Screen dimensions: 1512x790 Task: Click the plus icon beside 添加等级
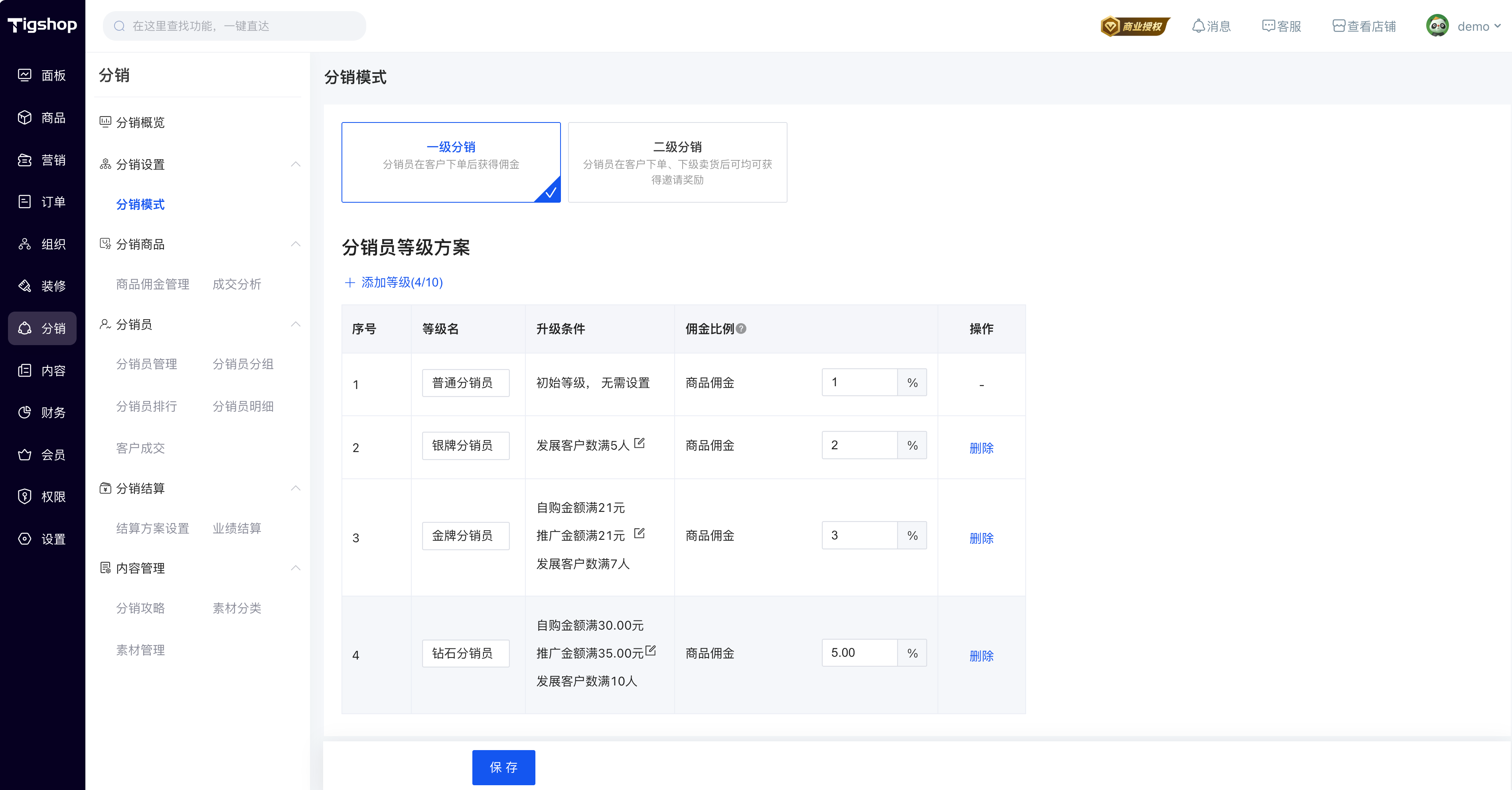tap(350, 282)
